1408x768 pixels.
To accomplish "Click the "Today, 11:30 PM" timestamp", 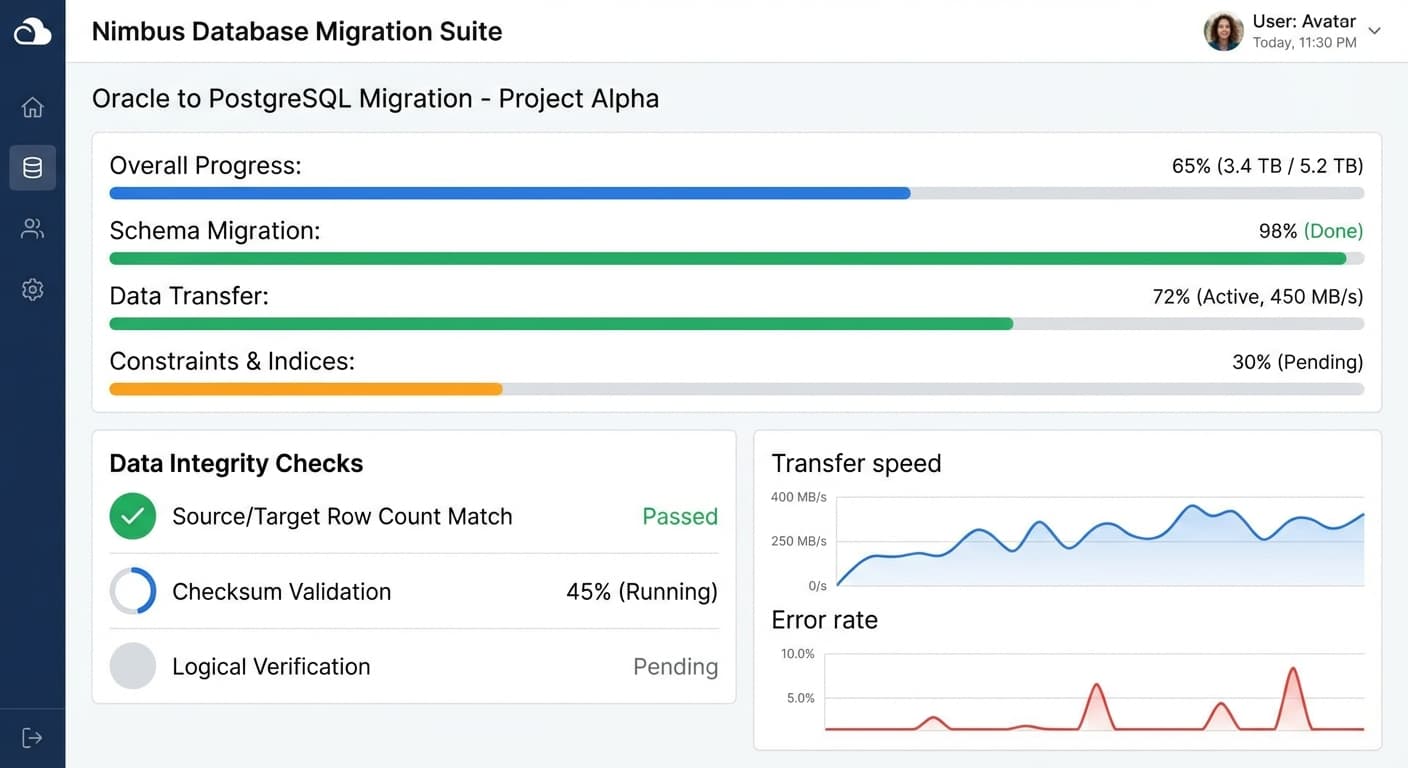I will click(1304, 42).
